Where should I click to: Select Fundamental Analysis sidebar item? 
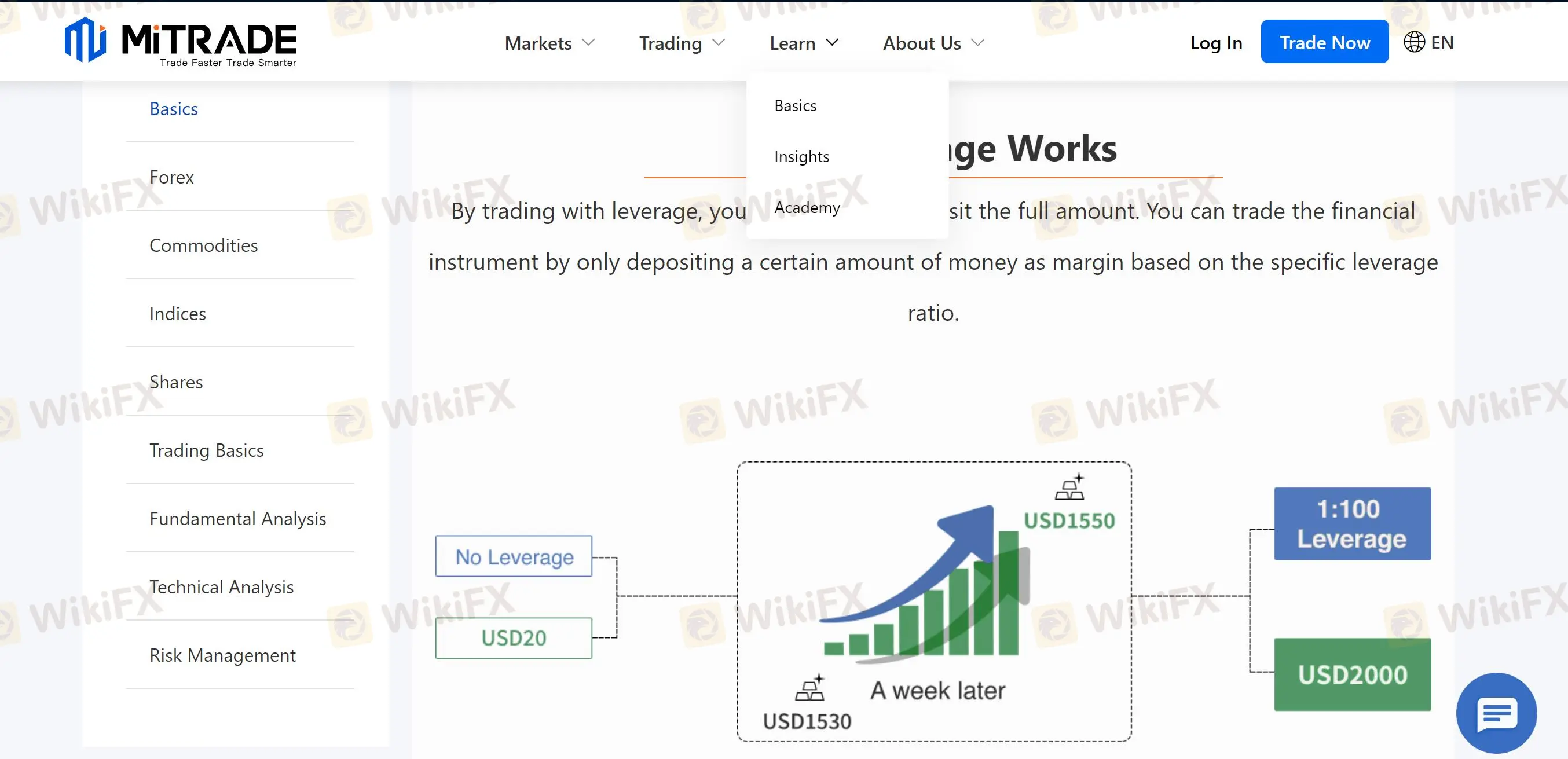pyautogui.click(x=238, y=518)
